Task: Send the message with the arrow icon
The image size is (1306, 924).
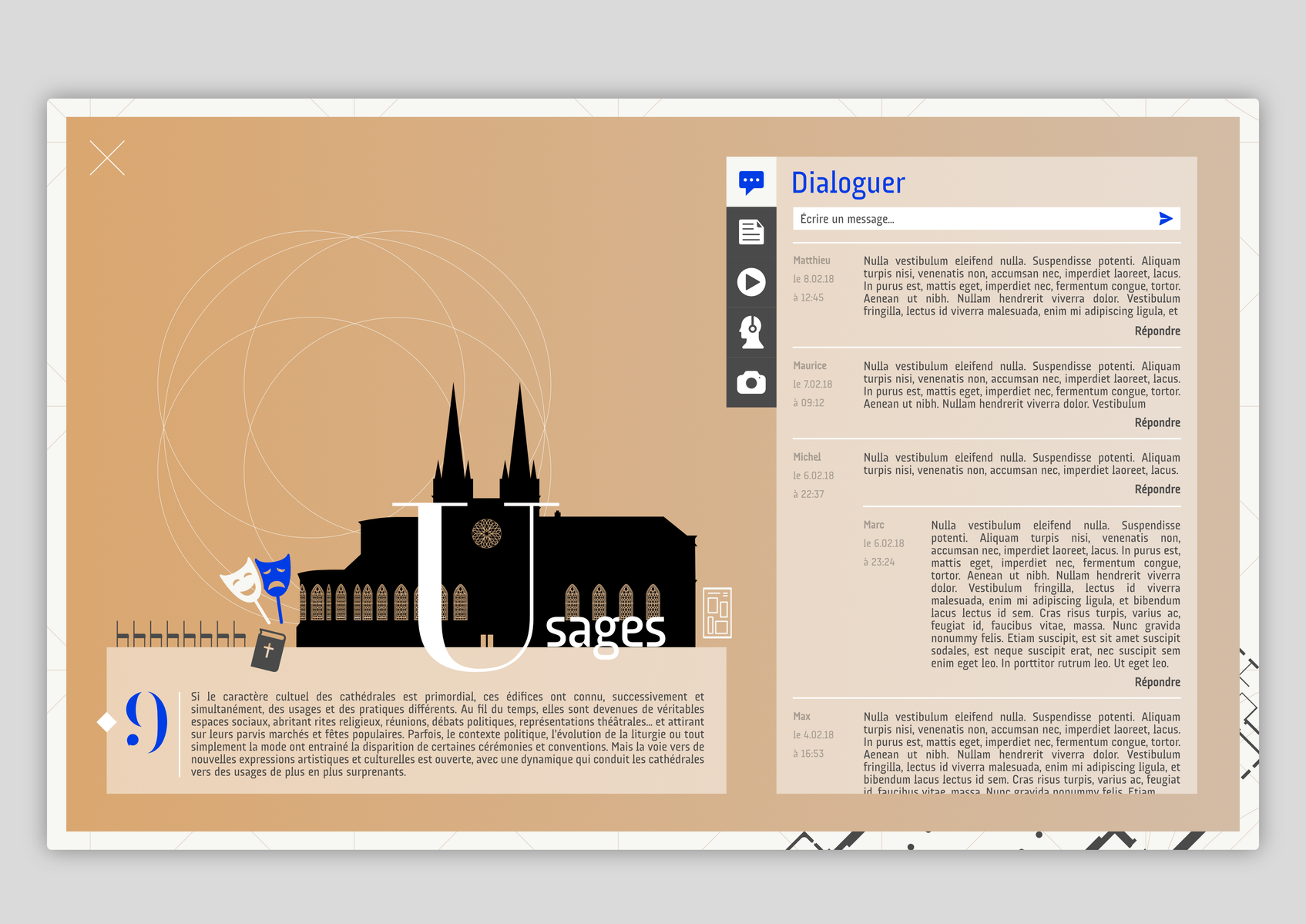Action: (1166, 219)
